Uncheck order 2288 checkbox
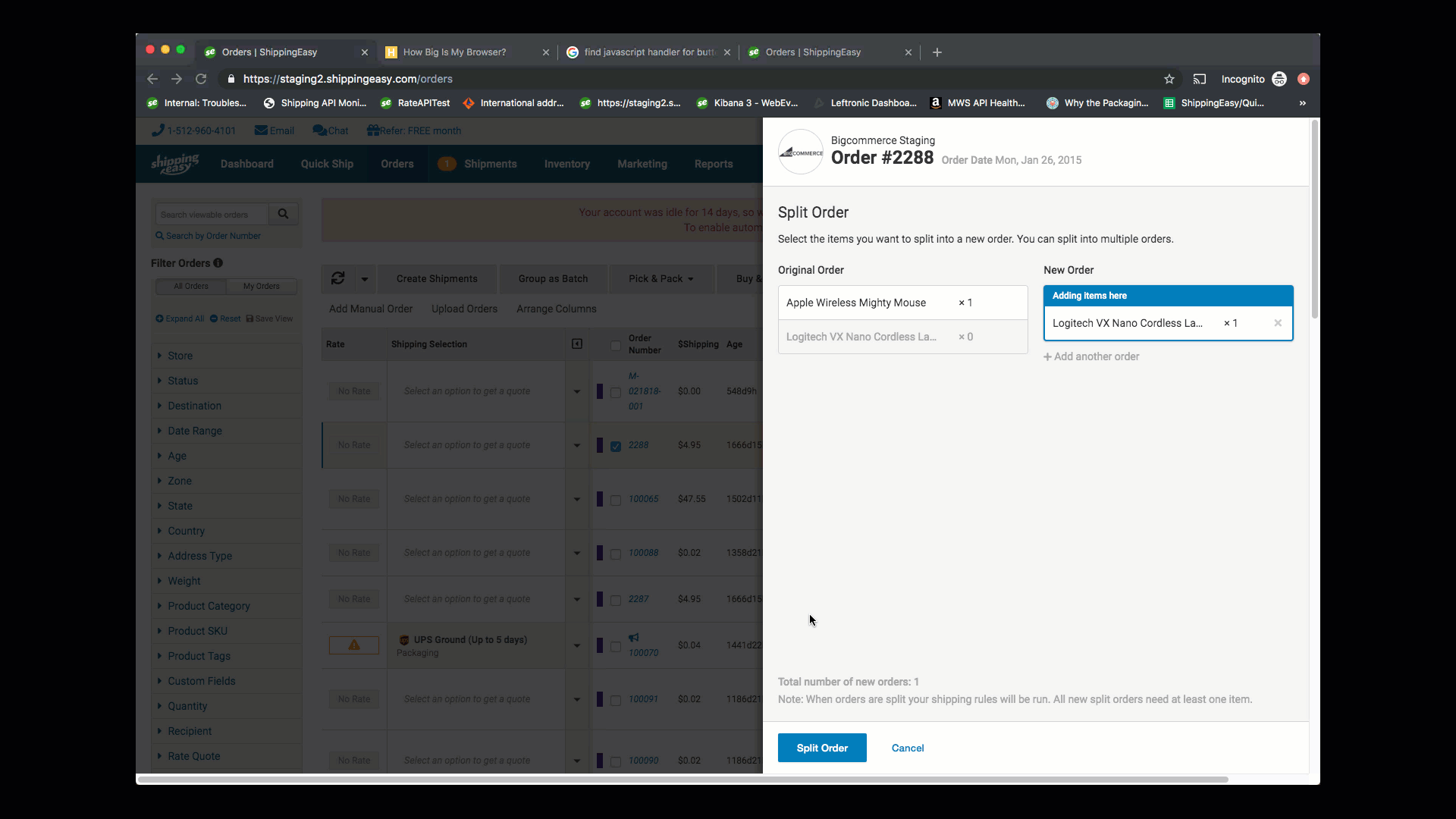The height and width of the screenshot is (819, 1456). pyautogui.click(x=616, y=447)
